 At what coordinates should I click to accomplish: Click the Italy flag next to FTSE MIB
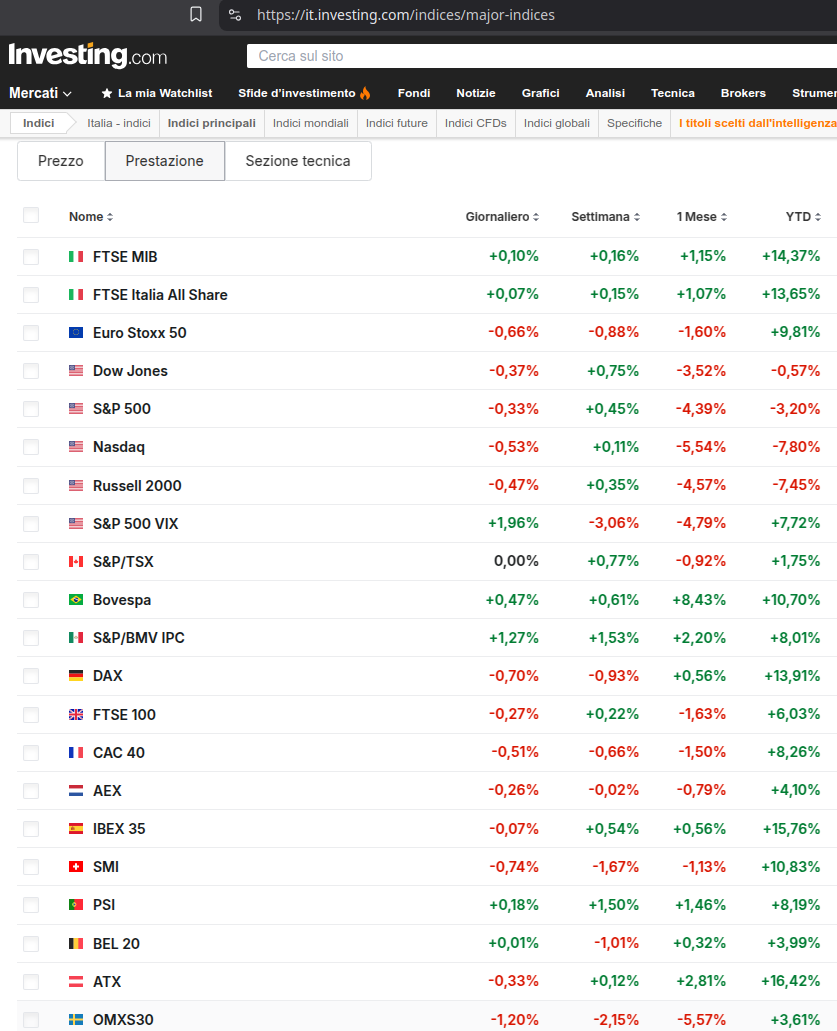pos(76,256)
